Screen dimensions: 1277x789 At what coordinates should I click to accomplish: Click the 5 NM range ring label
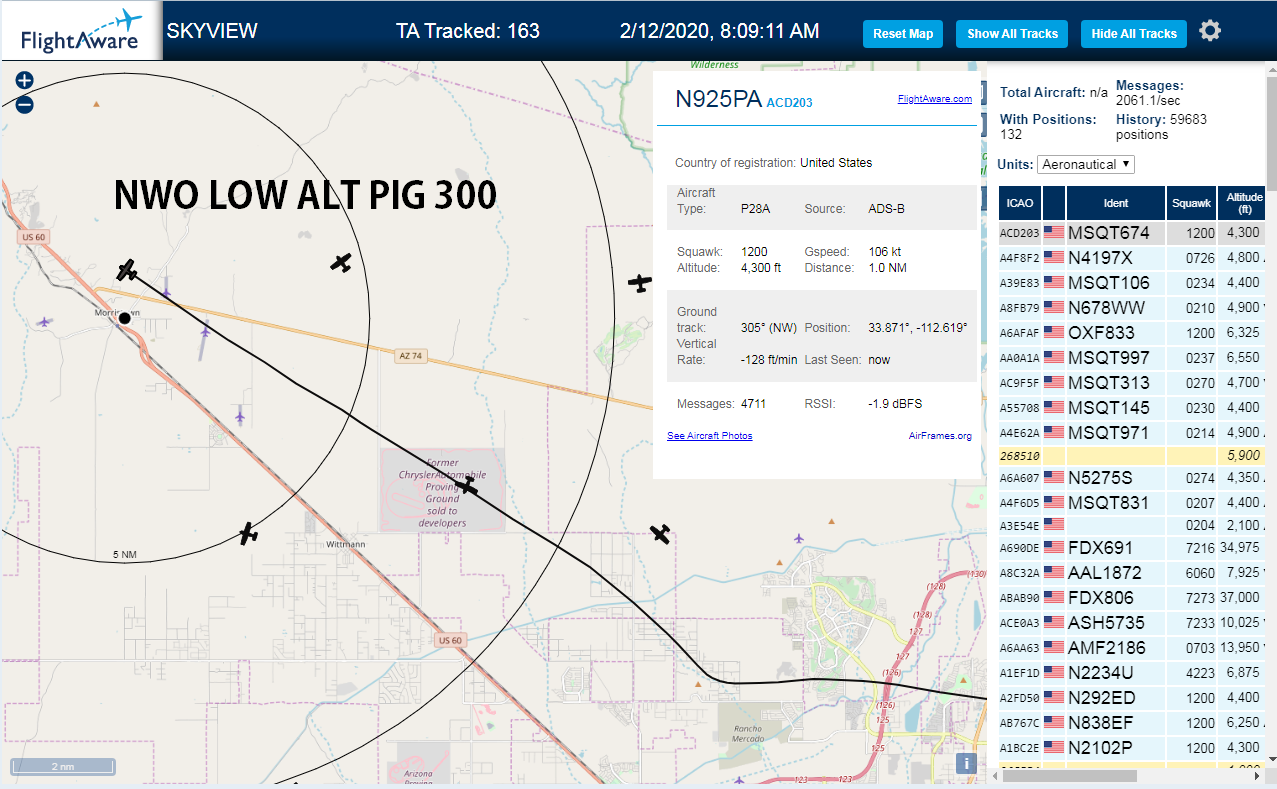click(x=124, y=554)
